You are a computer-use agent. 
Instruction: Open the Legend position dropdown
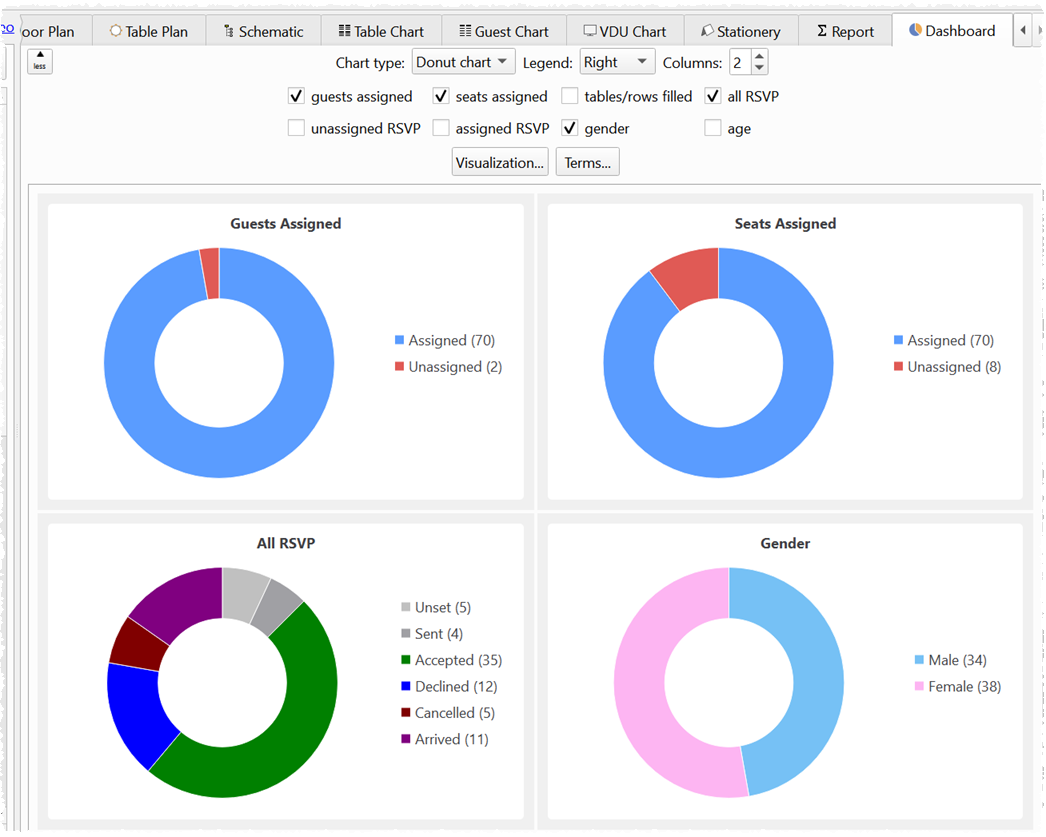click(617, 62)
